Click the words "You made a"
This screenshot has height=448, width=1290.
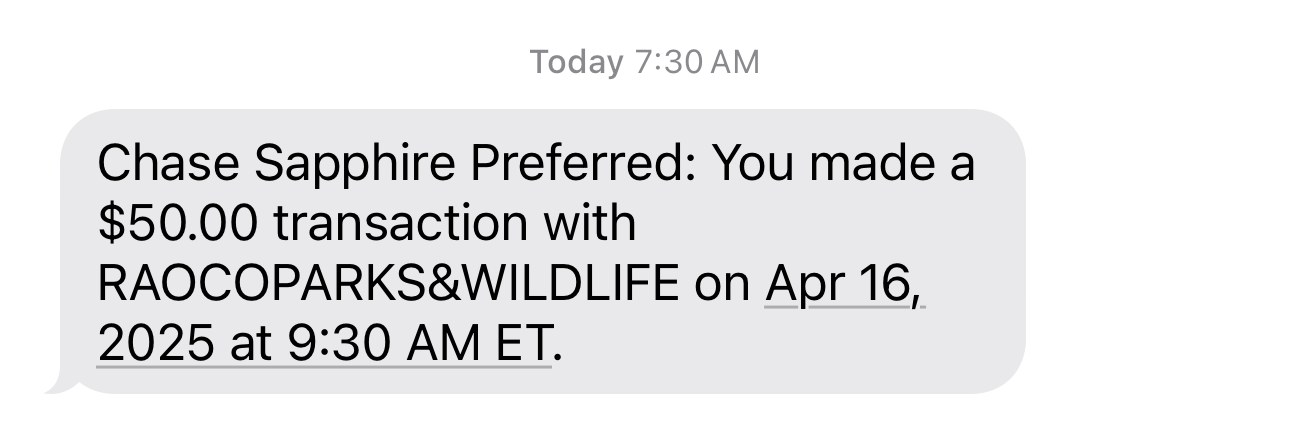click(x=841, y=164)
